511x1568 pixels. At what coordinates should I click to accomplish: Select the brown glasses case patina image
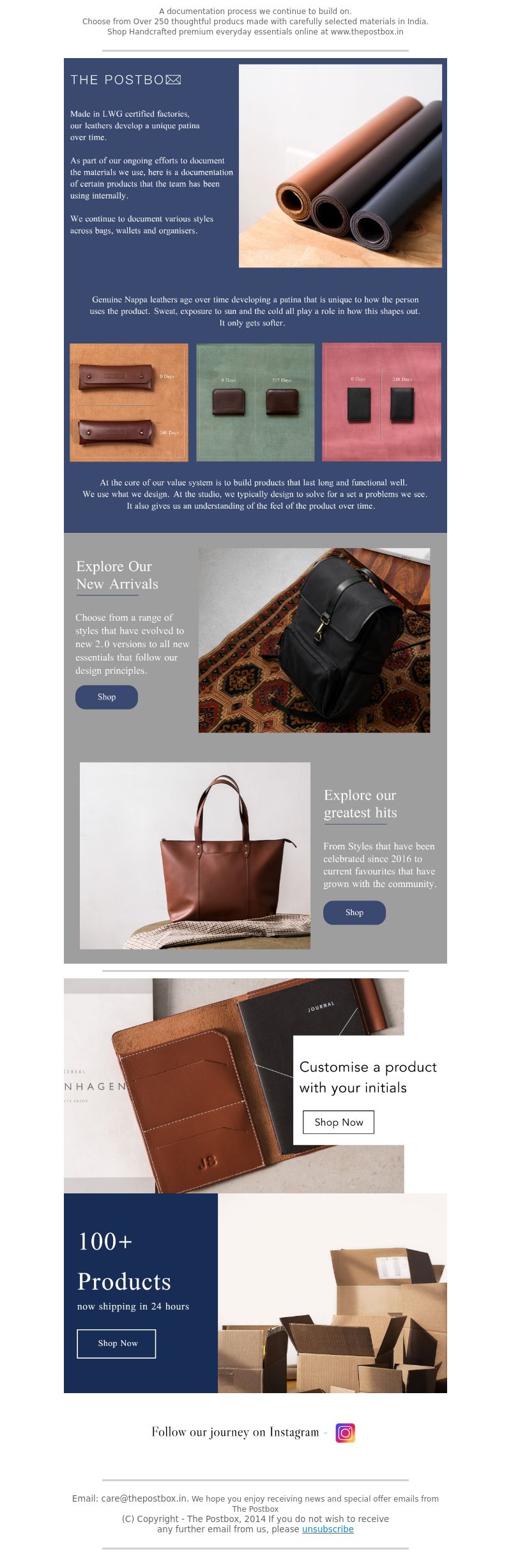[129, 402]
